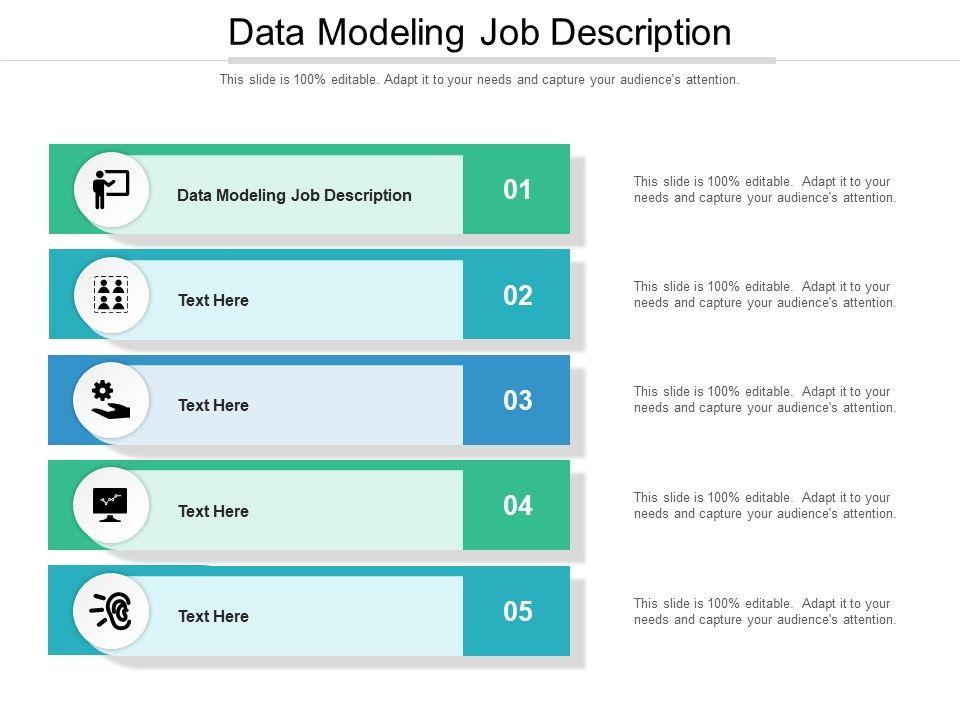Select the subtitle text below the title
Screen dimensions: 960x720
pos(480,80)
